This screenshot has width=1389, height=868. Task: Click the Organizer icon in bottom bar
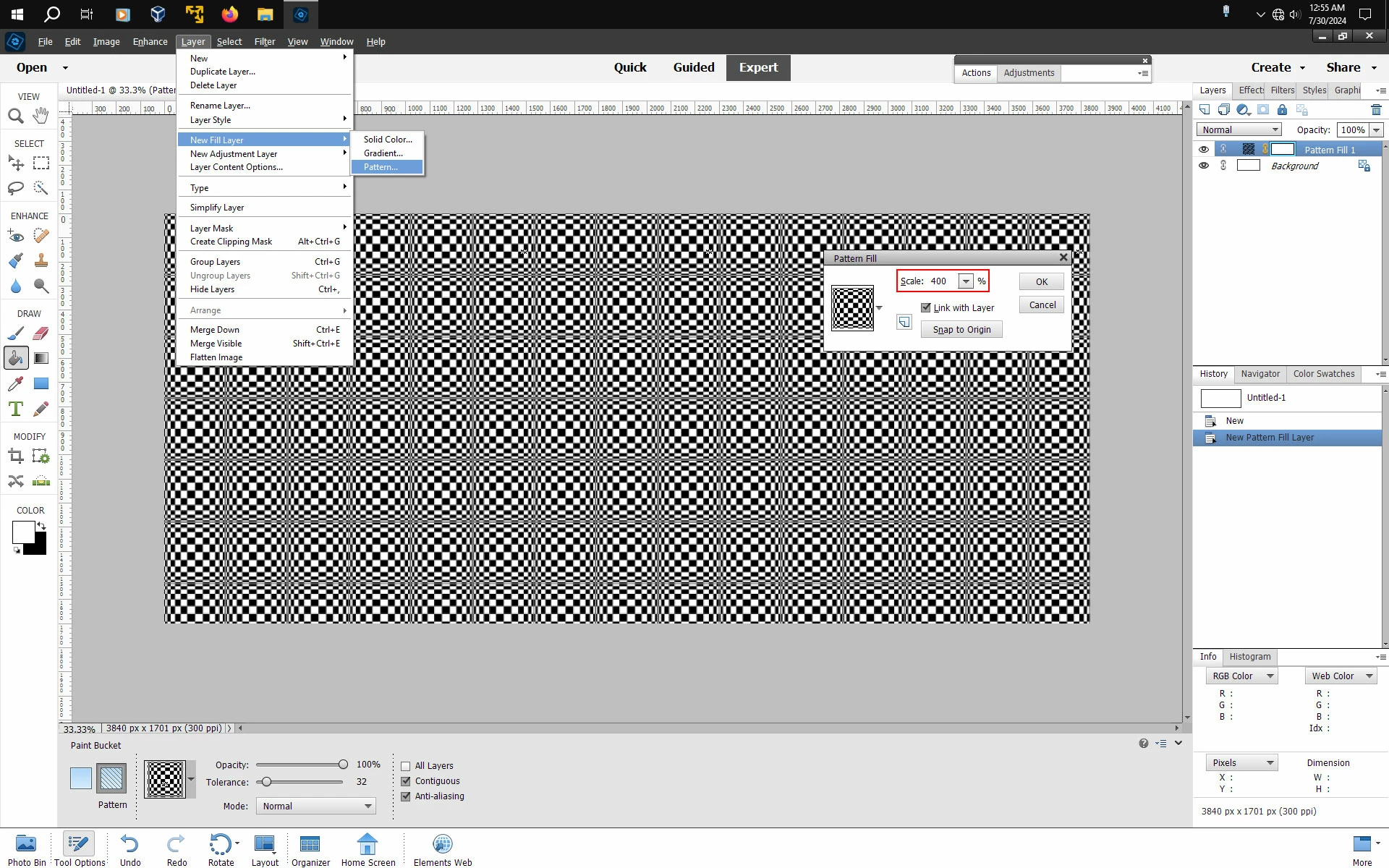coord(310,844)
